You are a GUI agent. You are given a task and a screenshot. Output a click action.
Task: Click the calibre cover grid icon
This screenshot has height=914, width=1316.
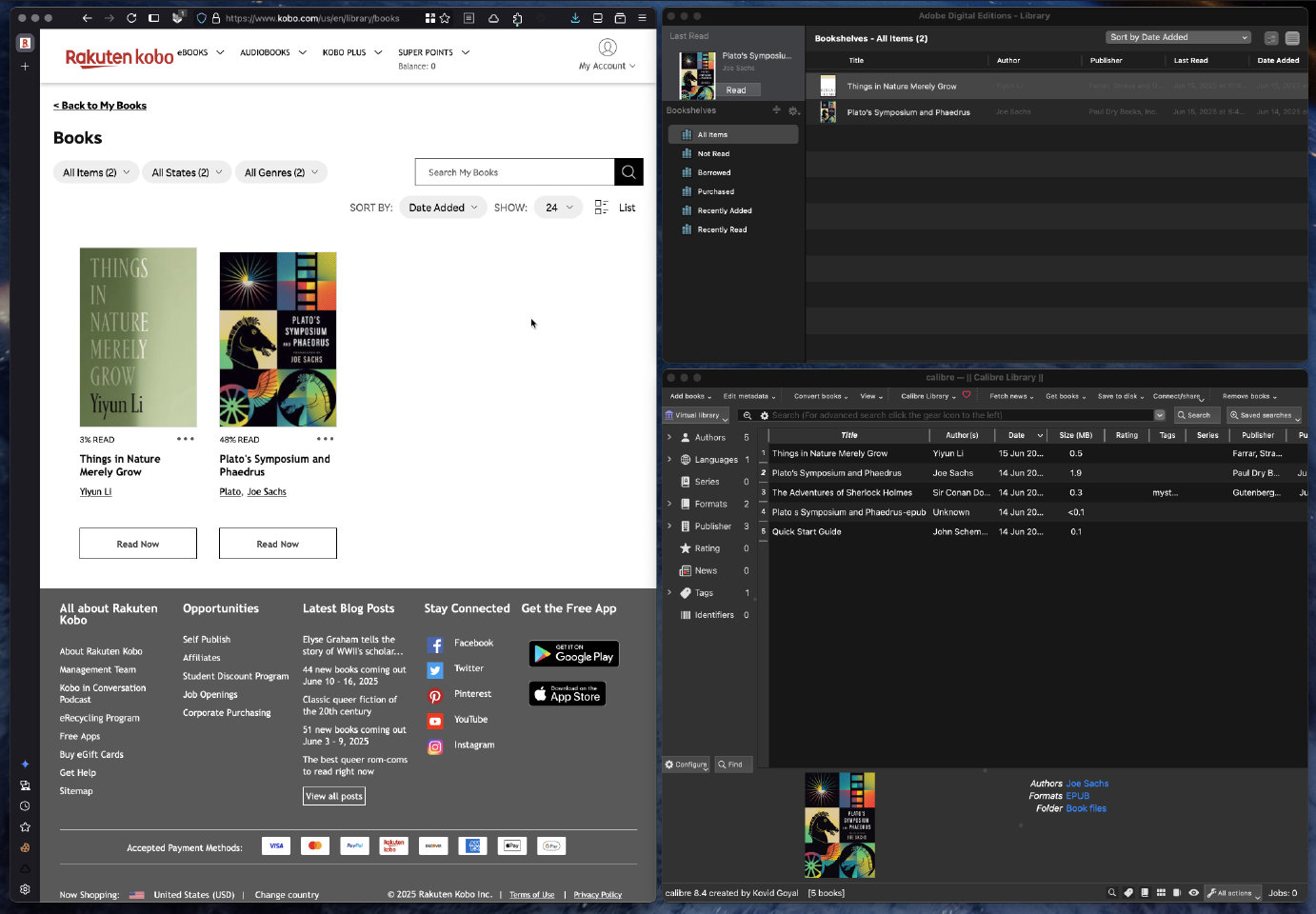[x=1161, y=893]
